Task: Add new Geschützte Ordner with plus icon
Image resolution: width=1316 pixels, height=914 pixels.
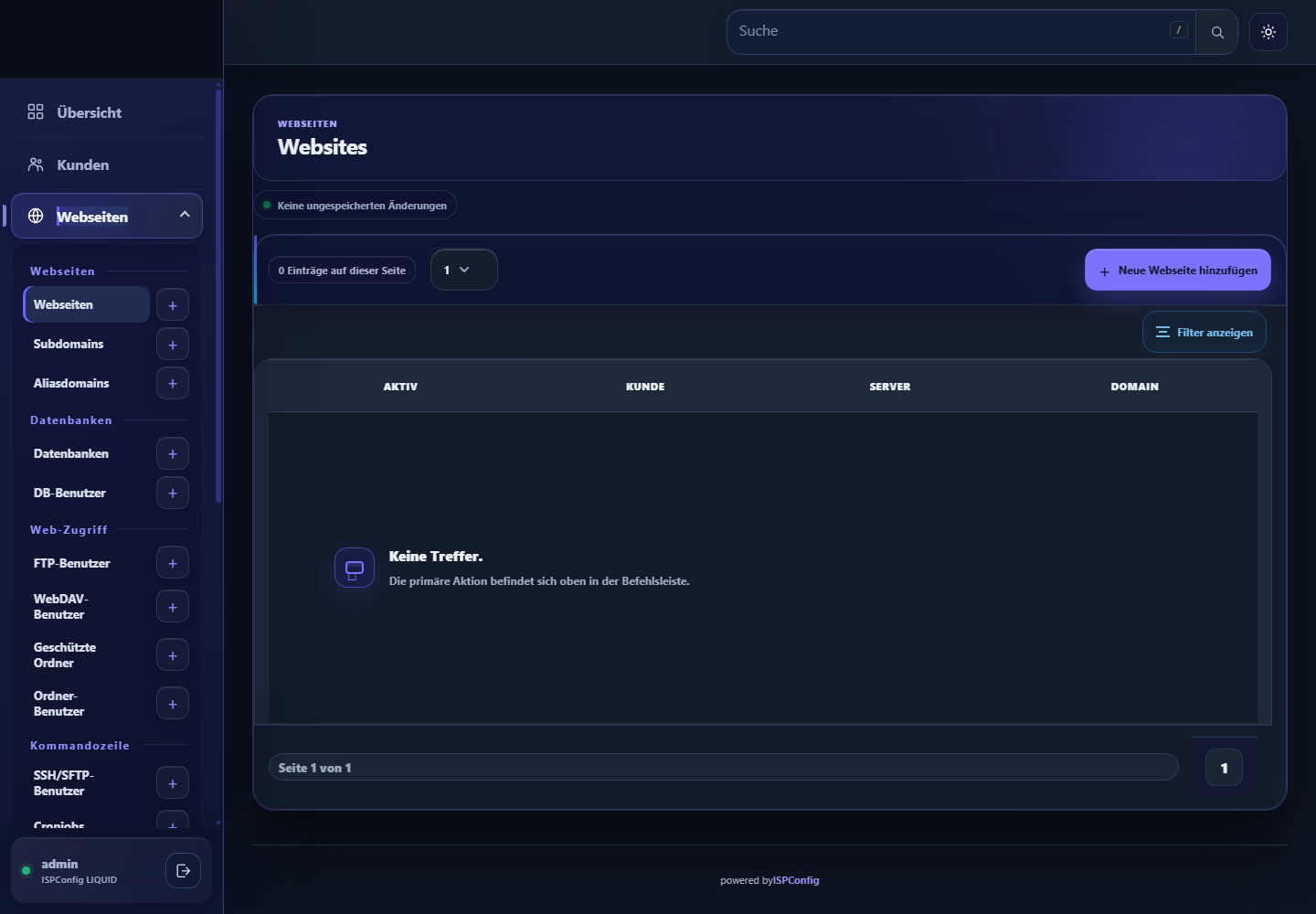Action: pyautogui.click(x=173, y=655)
